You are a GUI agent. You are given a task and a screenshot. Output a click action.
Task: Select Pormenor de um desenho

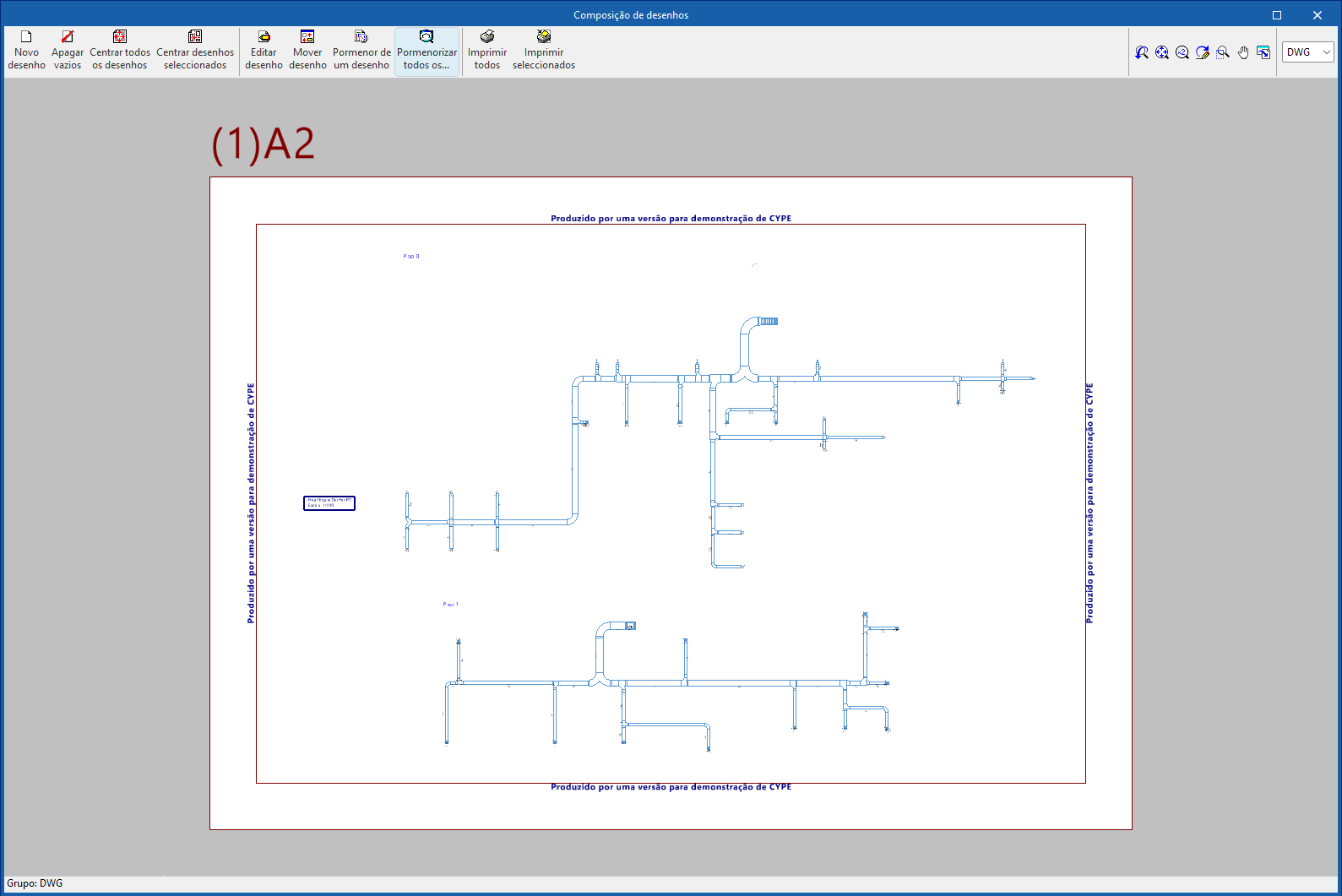361,51
